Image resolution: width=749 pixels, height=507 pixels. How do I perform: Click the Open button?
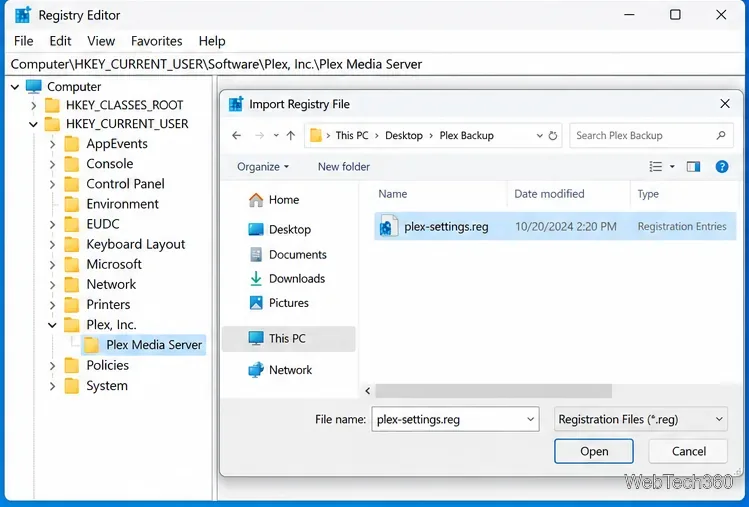click(594, 452)
